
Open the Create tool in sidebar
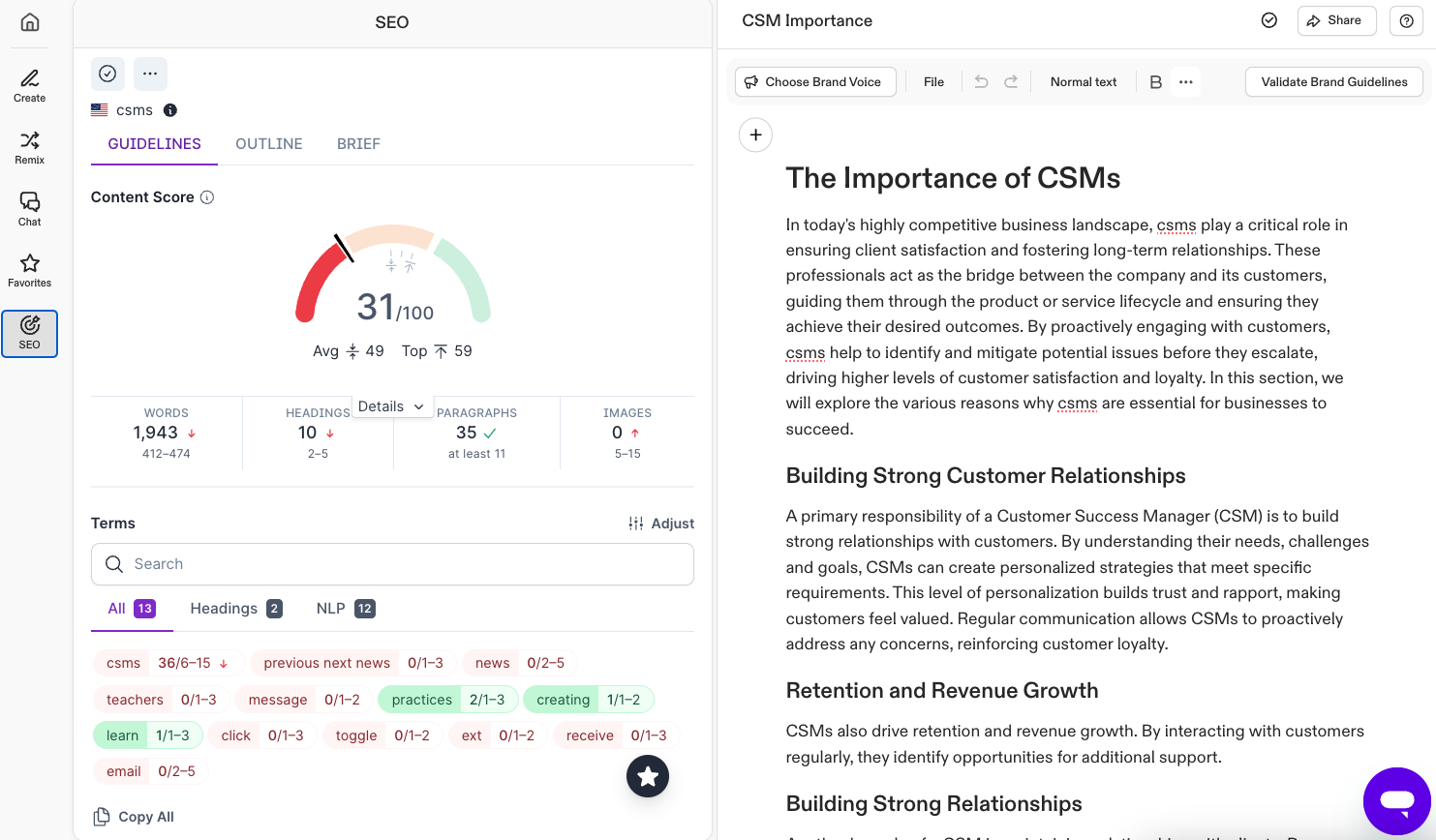point(30,85)
